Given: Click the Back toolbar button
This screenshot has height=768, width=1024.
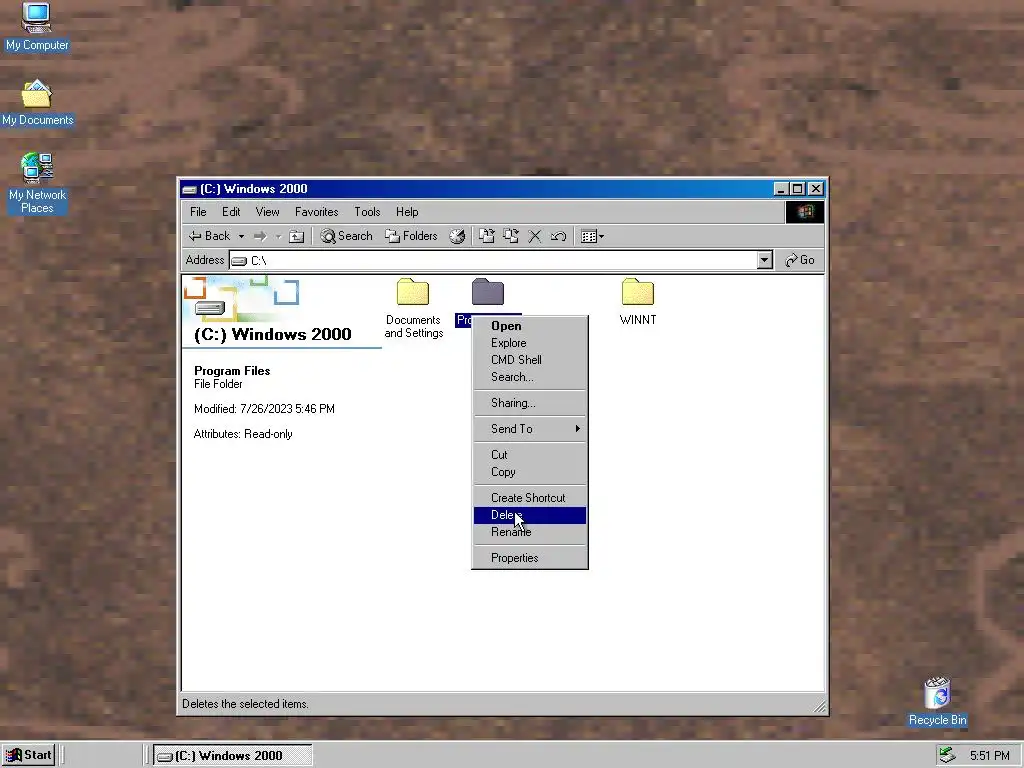Looking at the screenshot, I should point(210,236).
